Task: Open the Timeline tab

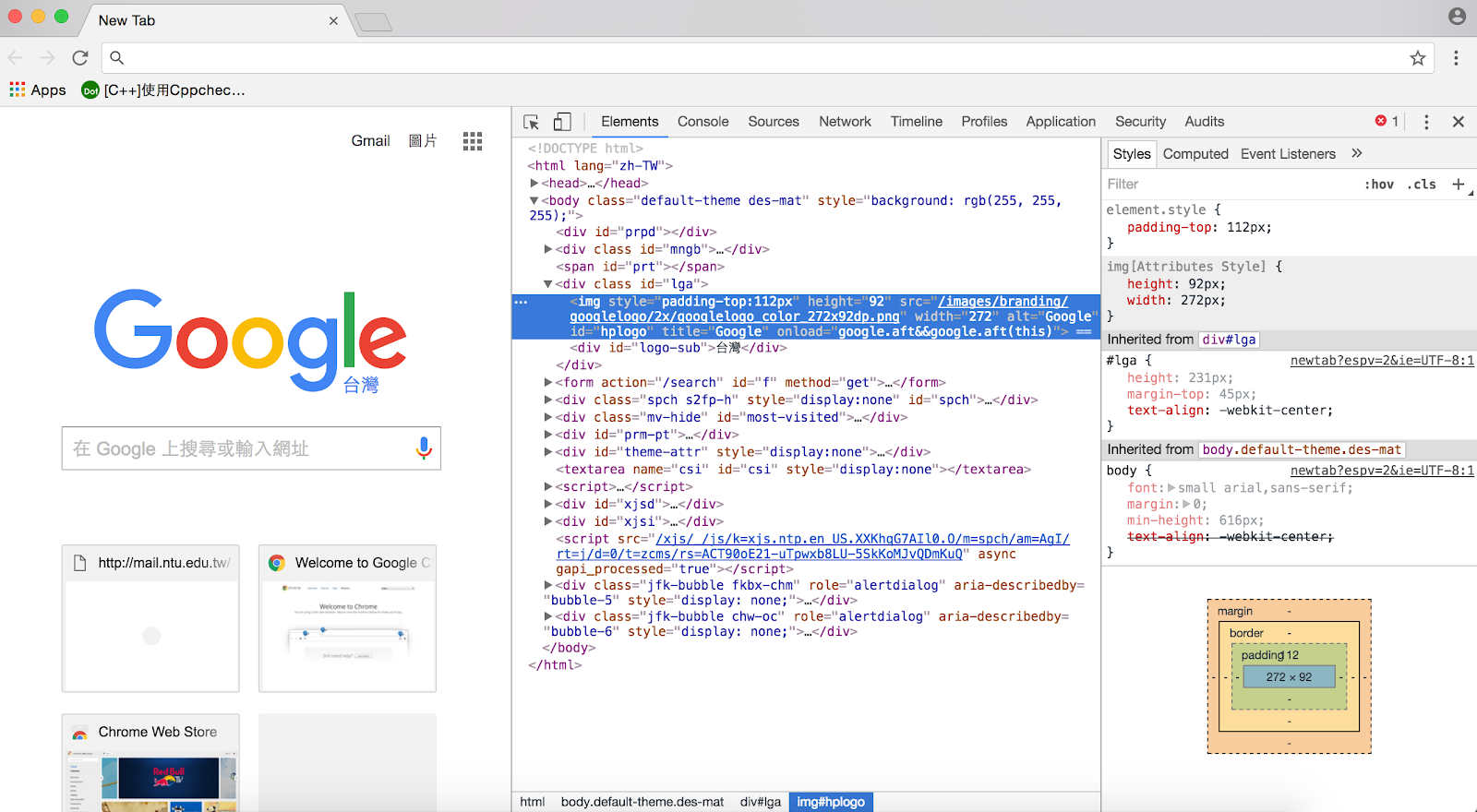Action: pyautogui.click(x=917, y=122)
